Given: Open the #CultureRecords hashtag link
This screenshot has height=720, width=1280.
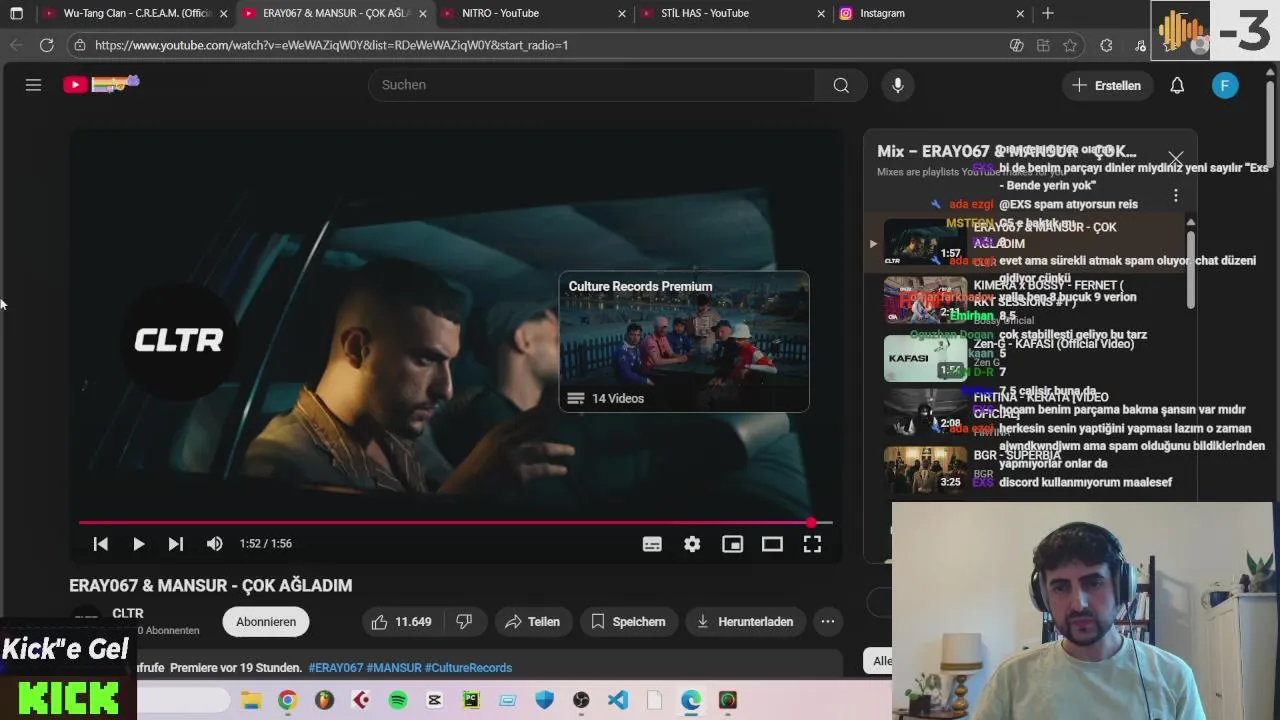Looking at the screenshot, I should point(468,668).
